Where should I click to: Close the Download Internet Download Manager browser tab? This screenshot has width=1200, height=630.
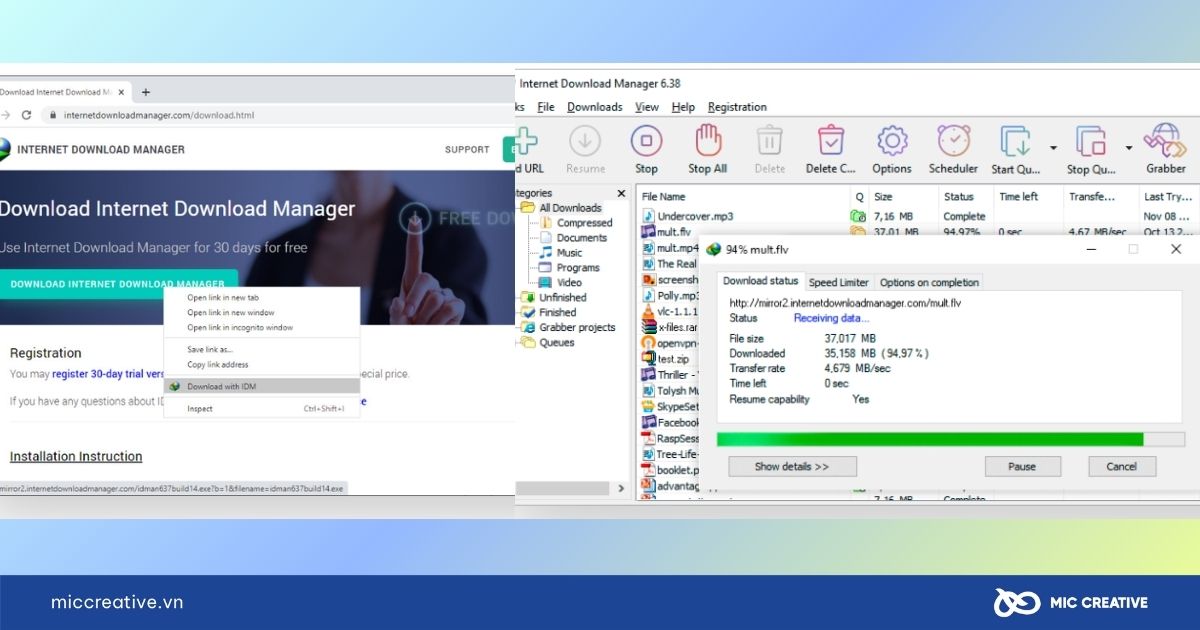point(121,92)
